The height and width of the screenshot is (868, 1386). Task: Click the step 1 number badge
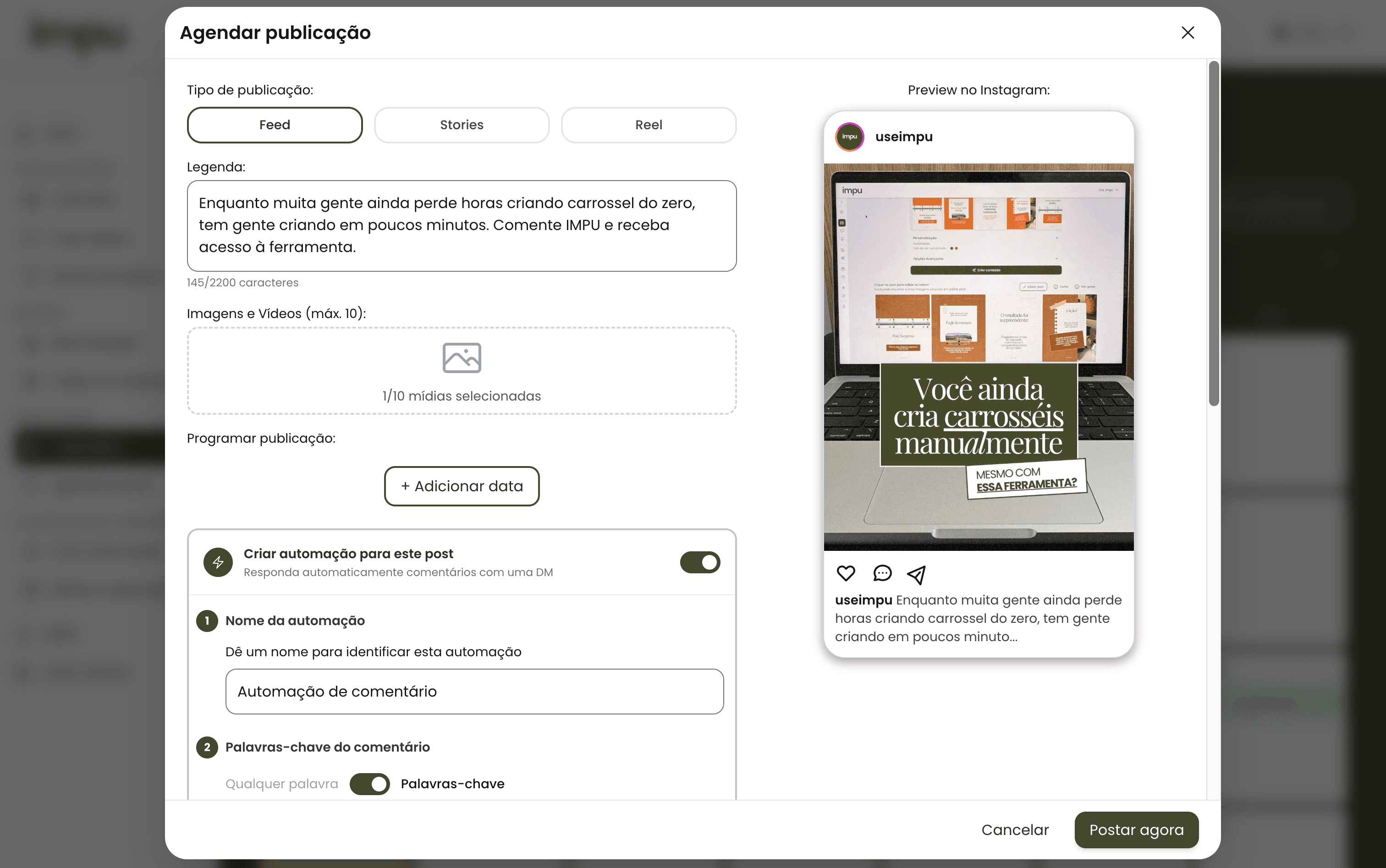point(207,621)
